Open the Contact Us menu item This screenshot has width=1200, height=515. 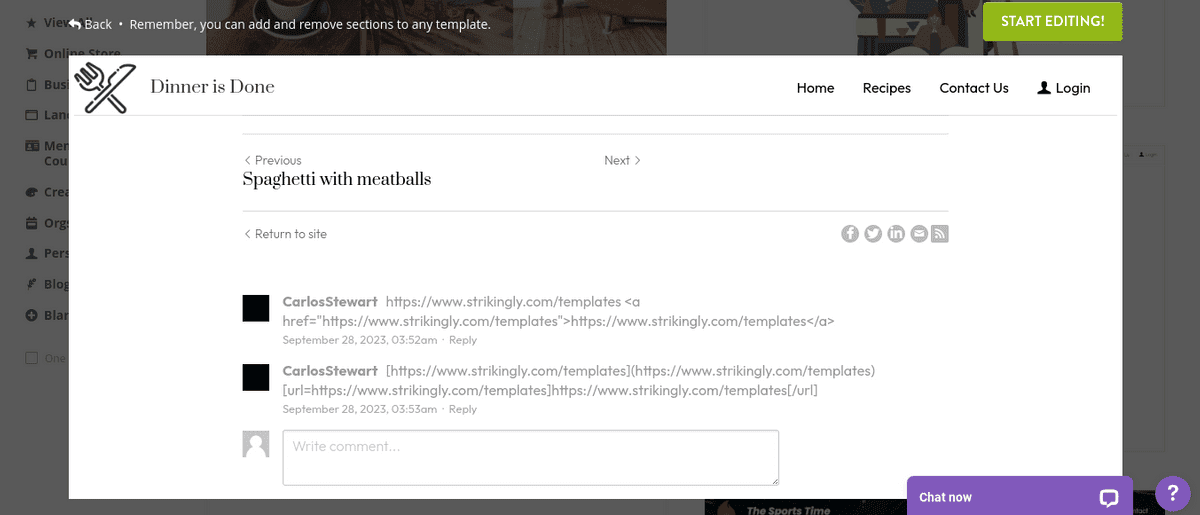pos(973,88)
